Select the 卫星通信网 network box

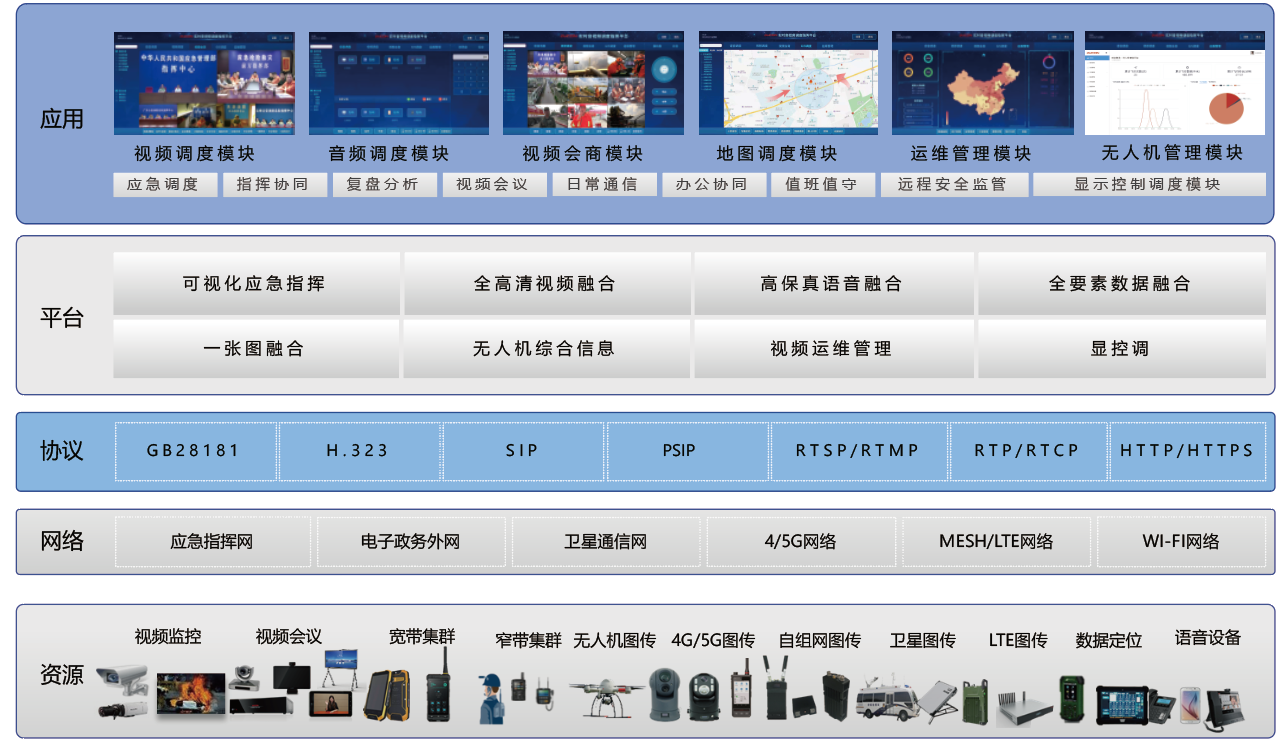click(x=606, y=542)
